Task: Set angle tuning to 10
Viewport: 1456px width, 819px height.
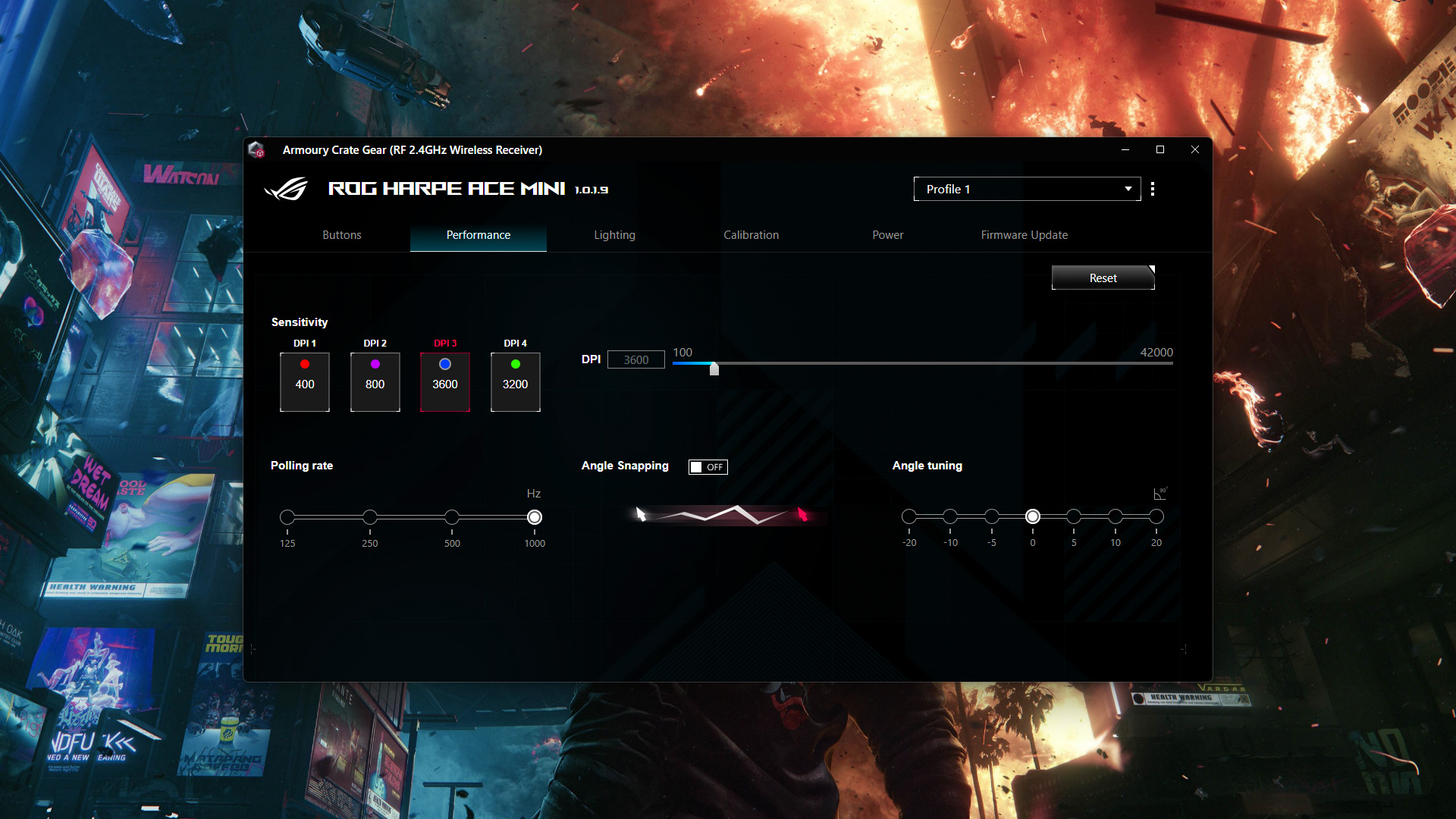Action: (1116, 516)
